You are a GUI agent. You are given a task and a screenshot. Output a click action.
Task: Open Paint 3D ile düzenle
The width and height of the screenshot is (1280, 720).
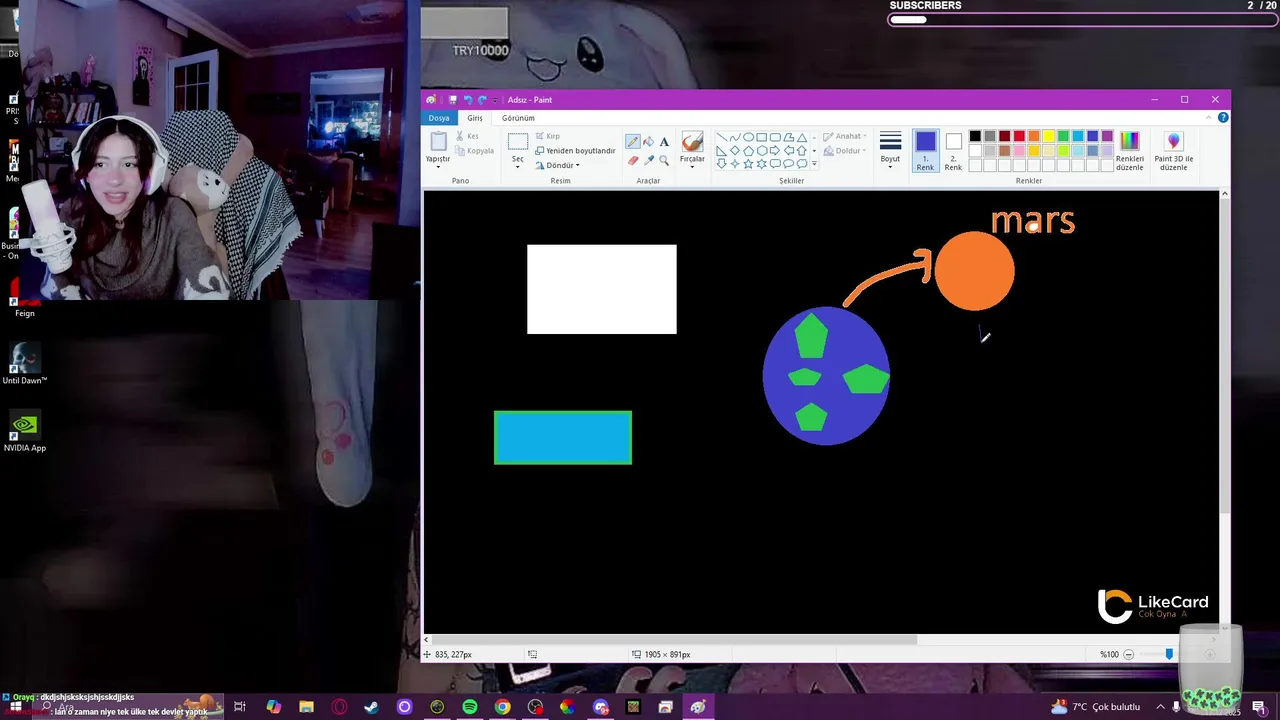tap(1173, 150)
